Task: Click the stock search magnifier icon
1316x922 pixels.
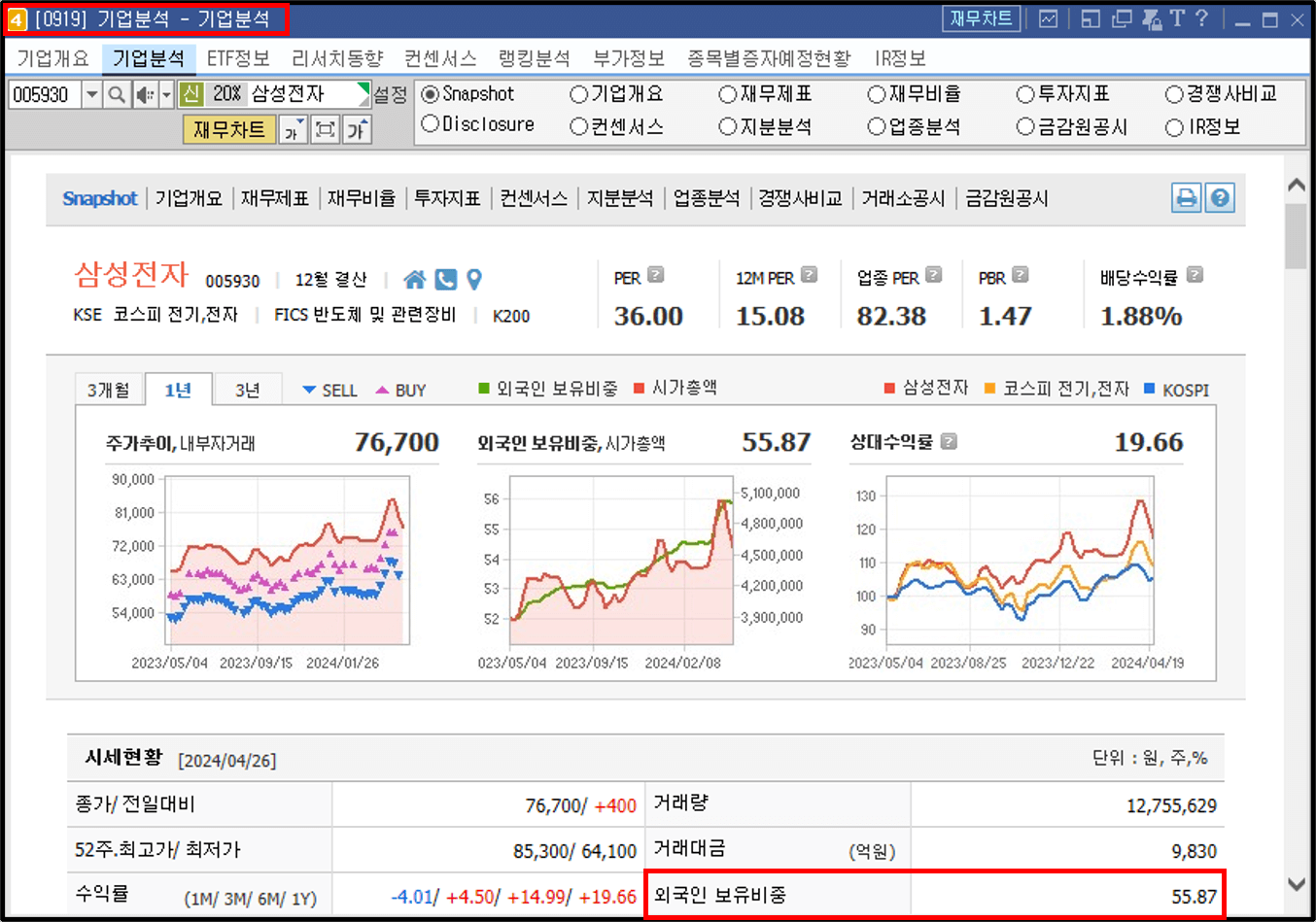Action: (116, 94)
